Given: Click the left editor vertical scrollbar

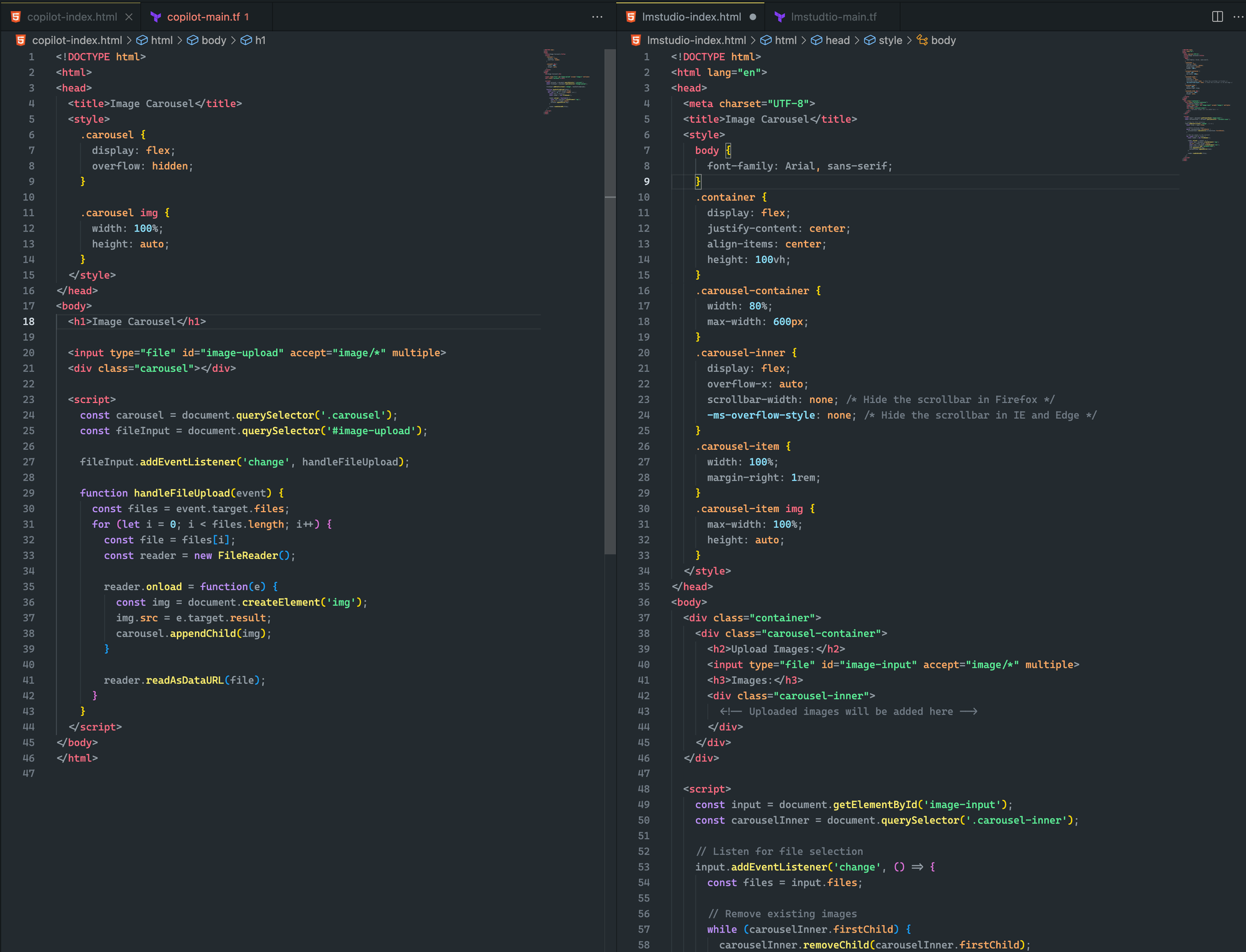Looking at the screenshot, I should coord(610,299).
